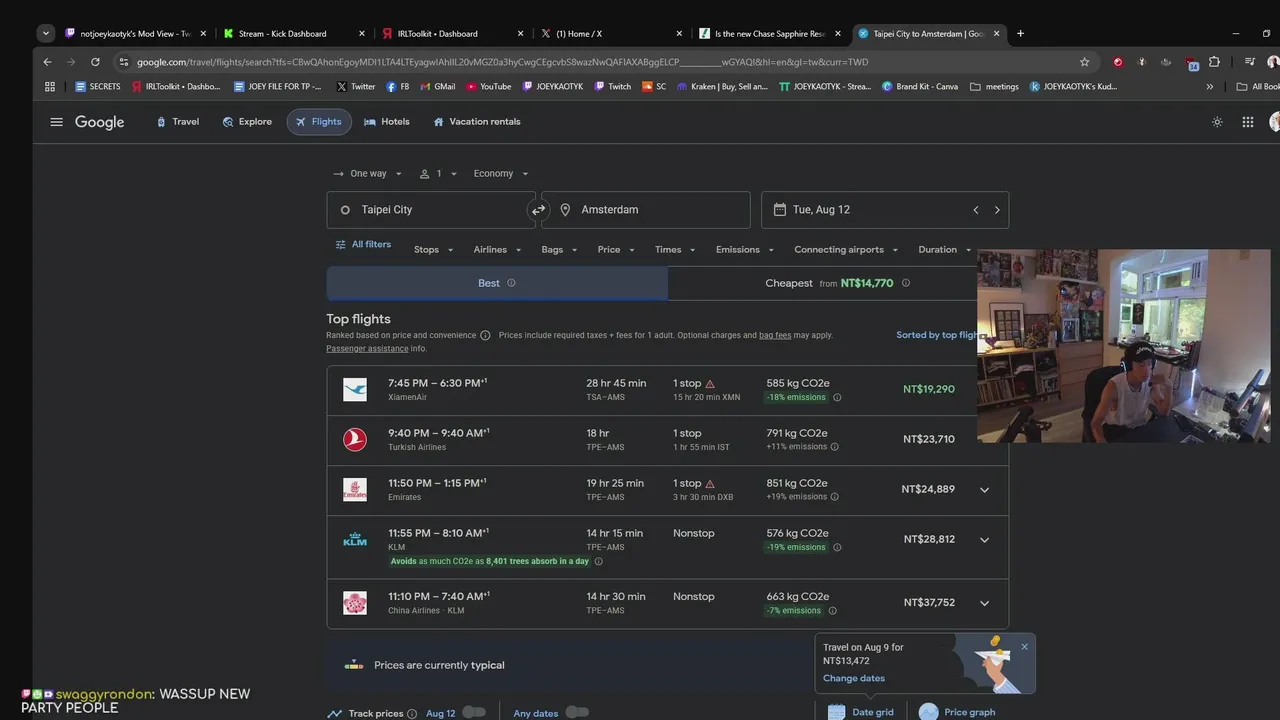Select Flights tab
1280x720 pixels.
pyautogui.click(x=319, y=122)
